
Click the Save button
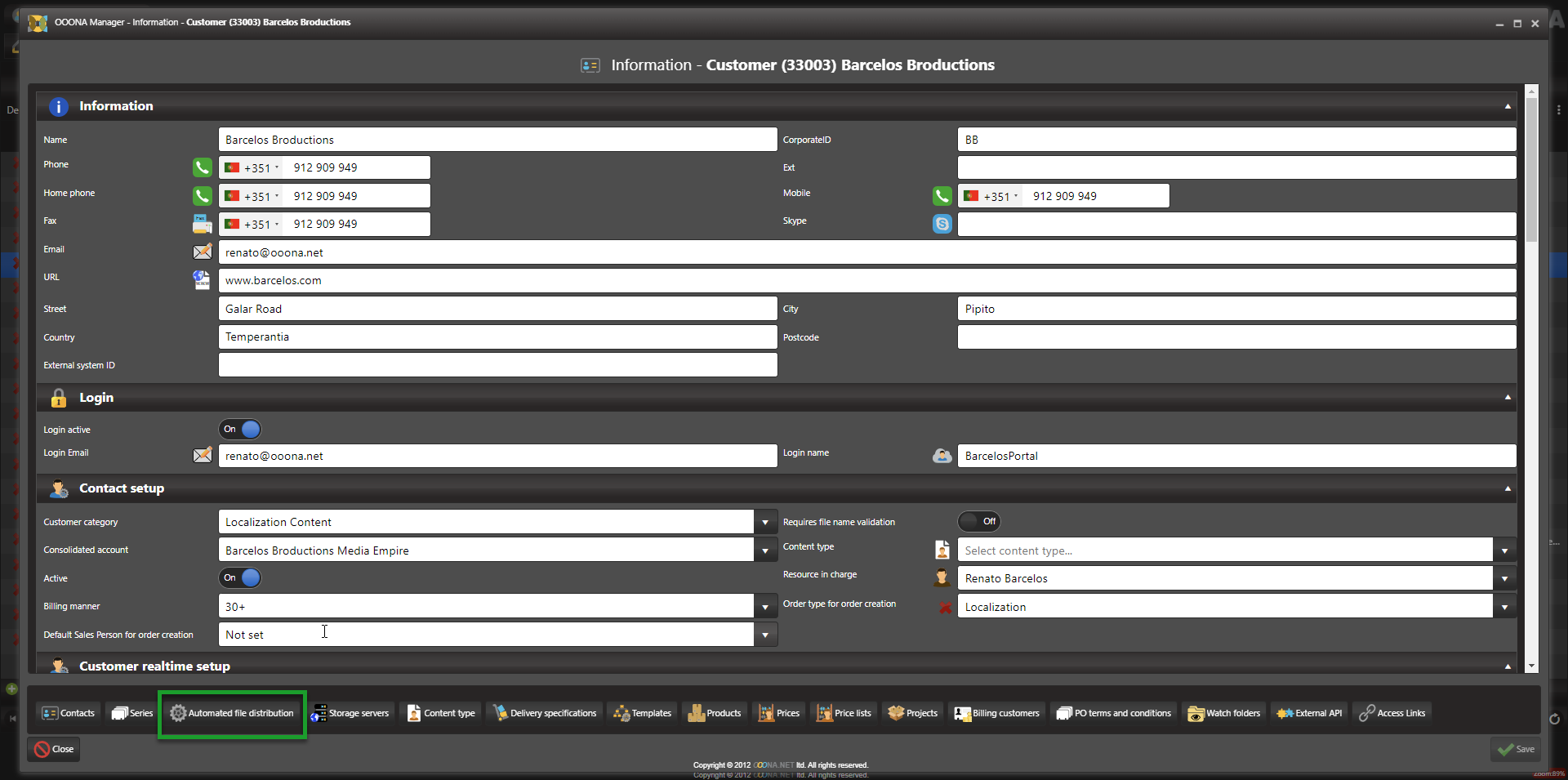[1517, 749]
